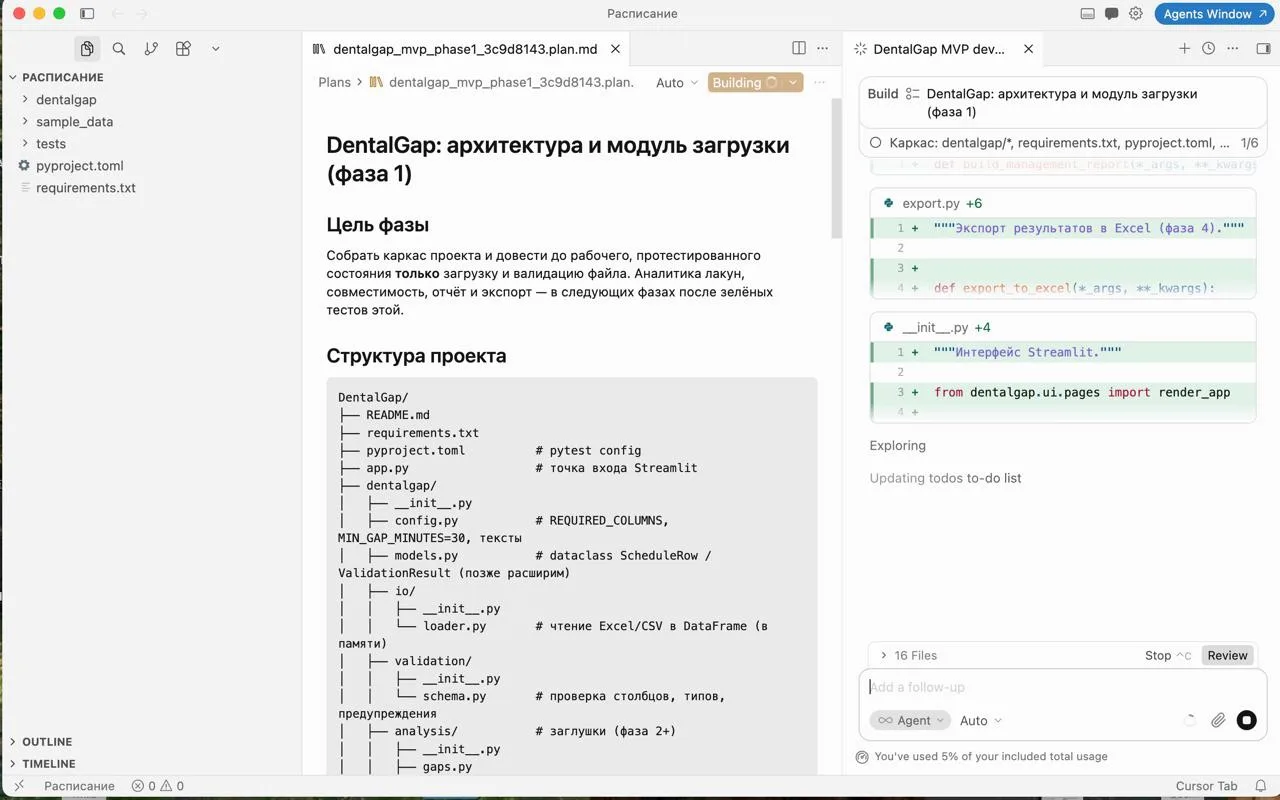
Task: Click the split editor icon
Action: click(799, 48)
